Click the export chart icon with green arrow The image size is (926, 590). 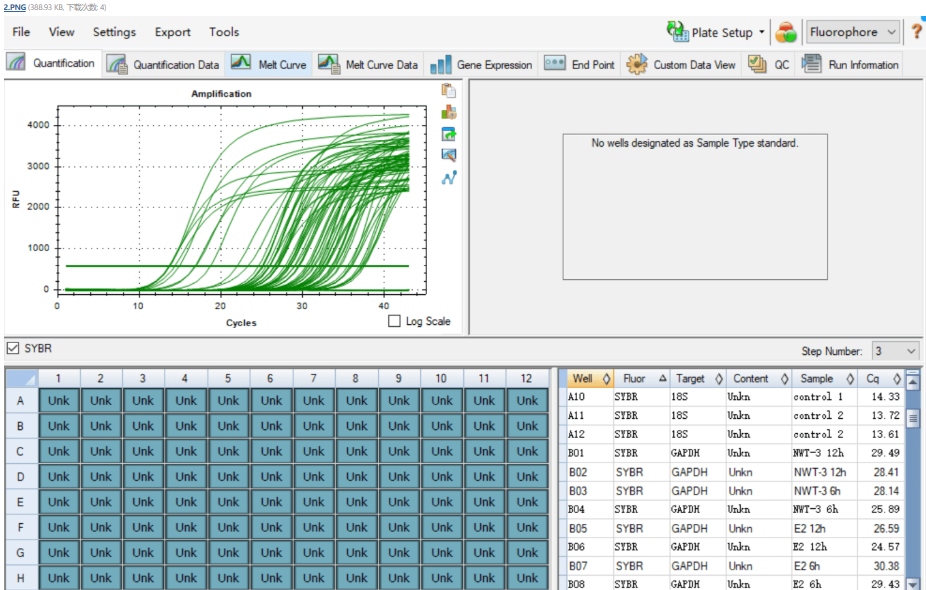click(x=449, y=134)
